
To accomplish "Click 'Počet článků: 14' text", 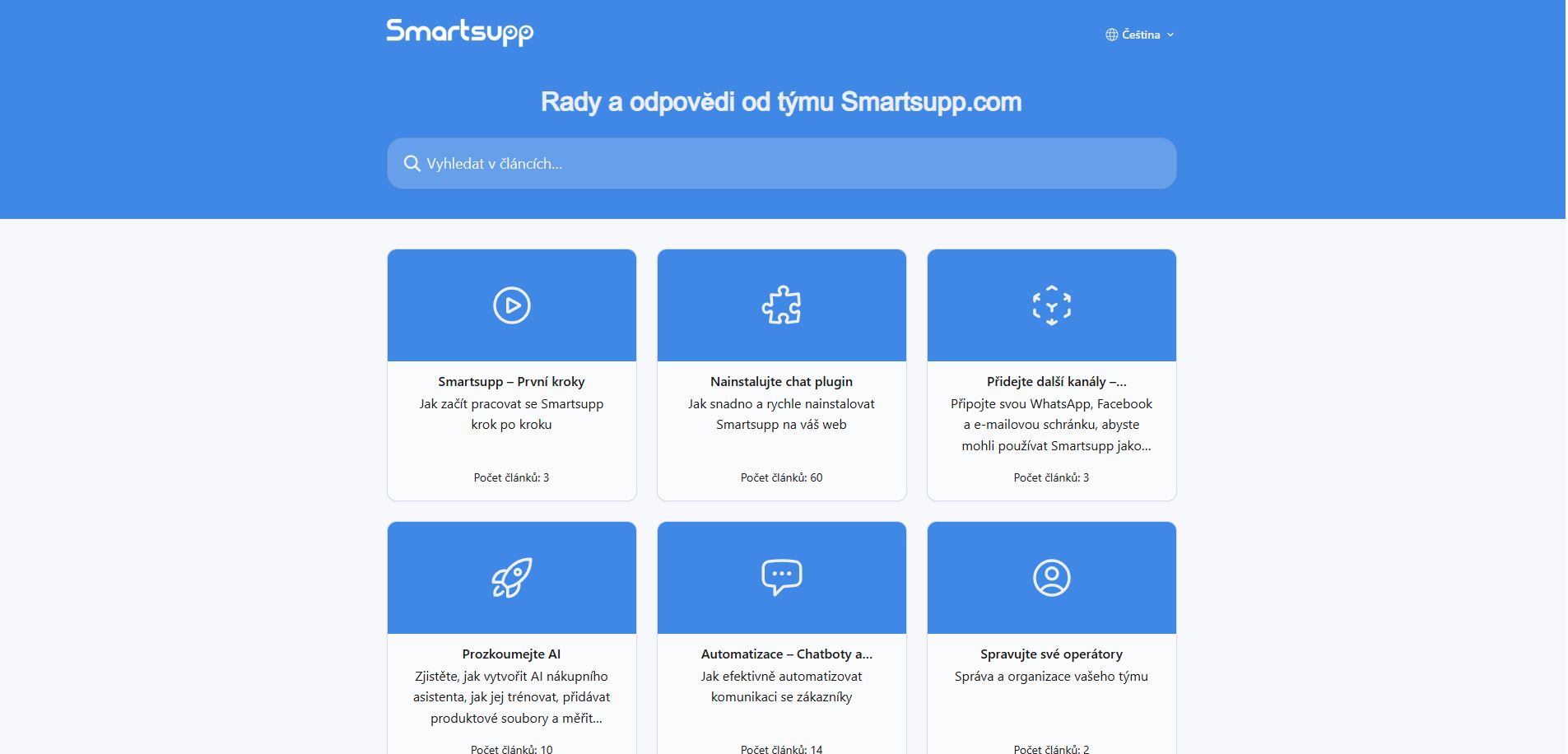I will point(781,749).
